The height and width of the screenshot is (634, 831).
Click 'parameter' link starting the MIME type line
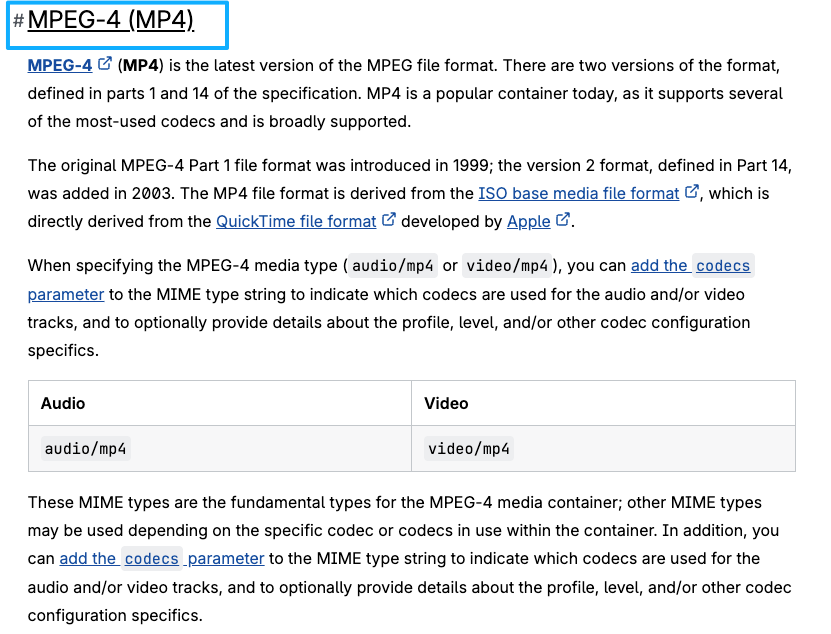66,295
